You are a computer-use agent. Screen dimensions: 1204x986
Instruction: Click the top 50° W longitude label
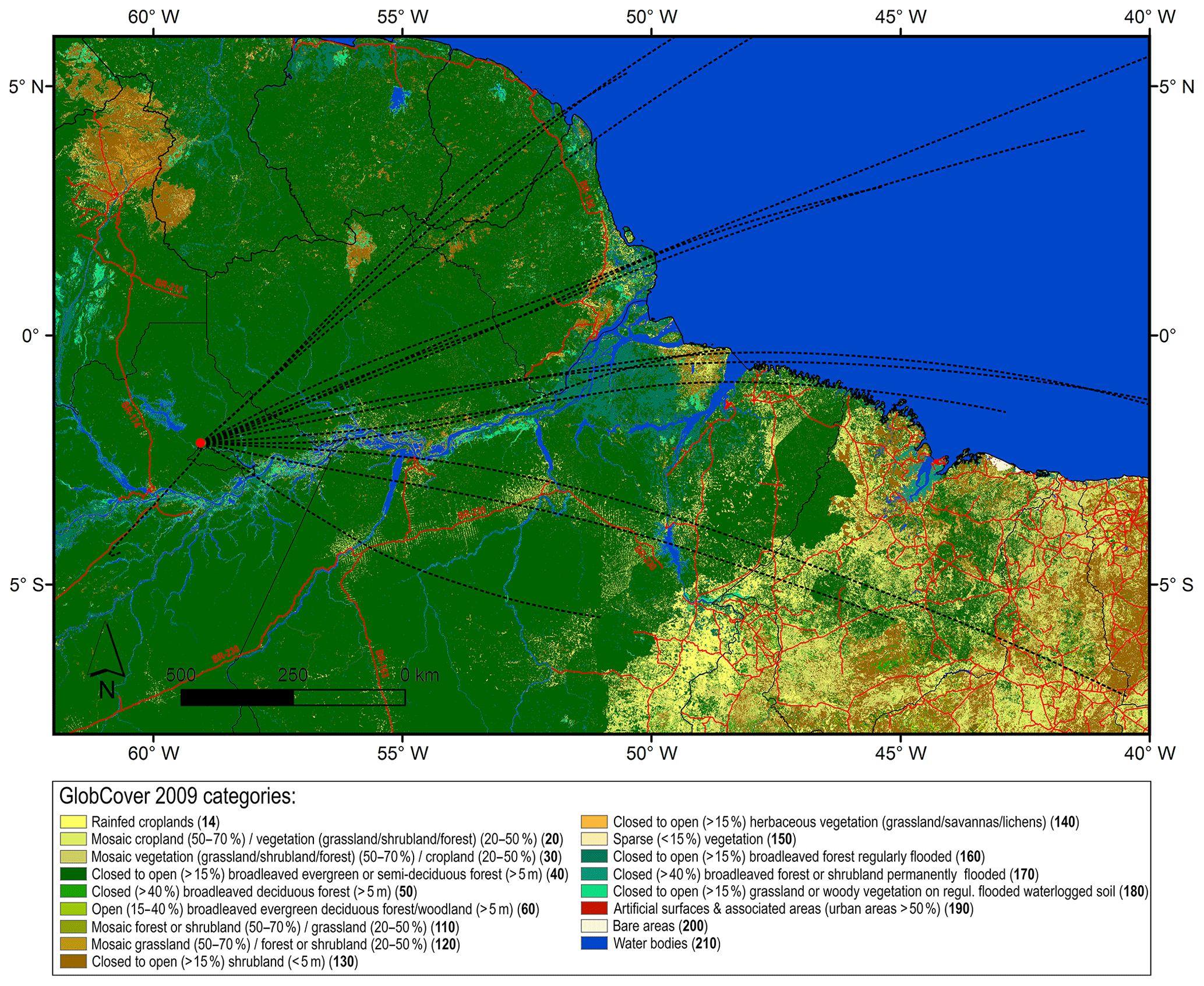pos(651,17)
